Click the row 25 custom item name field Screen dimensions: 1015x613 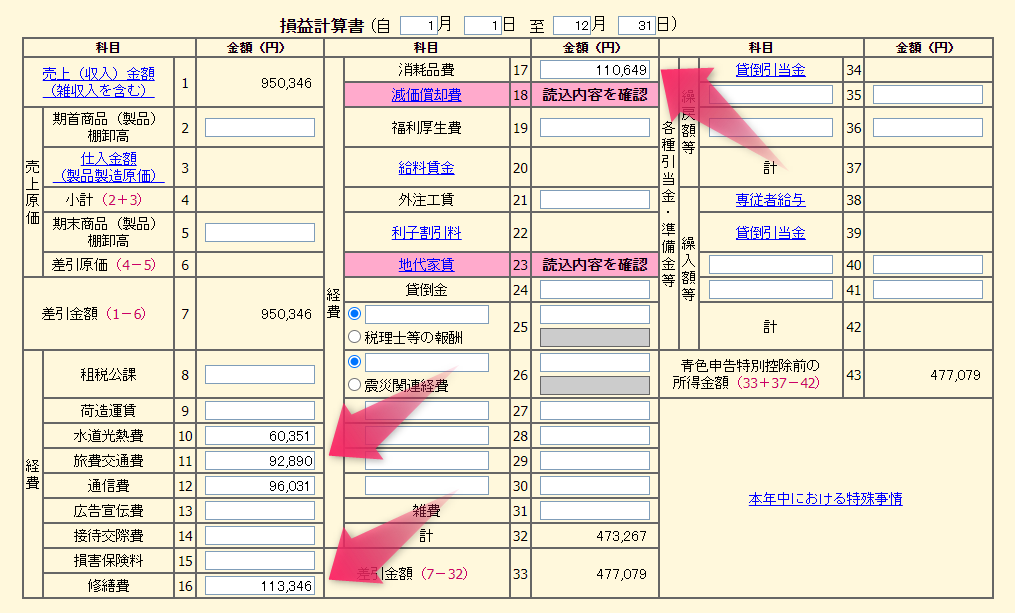(427, 315)
